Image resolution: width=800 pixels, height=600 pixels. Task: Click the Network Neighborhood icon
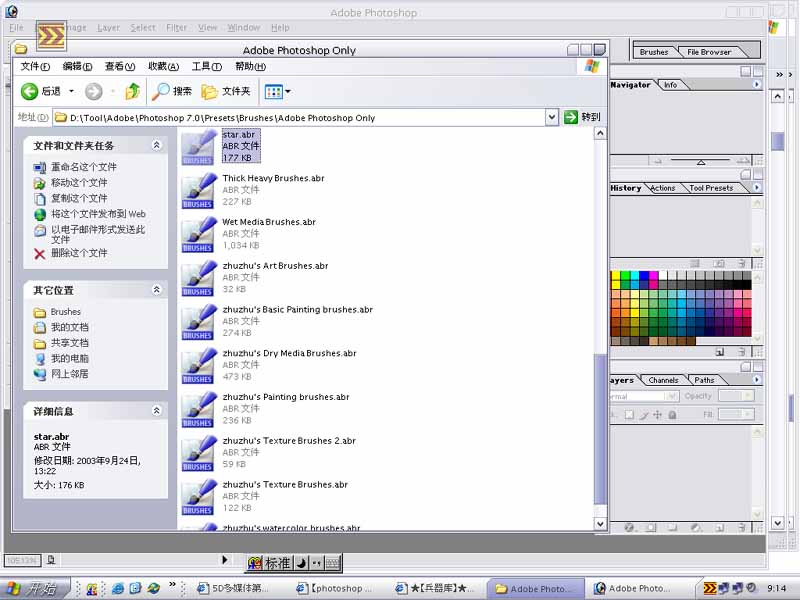[40, 374]
